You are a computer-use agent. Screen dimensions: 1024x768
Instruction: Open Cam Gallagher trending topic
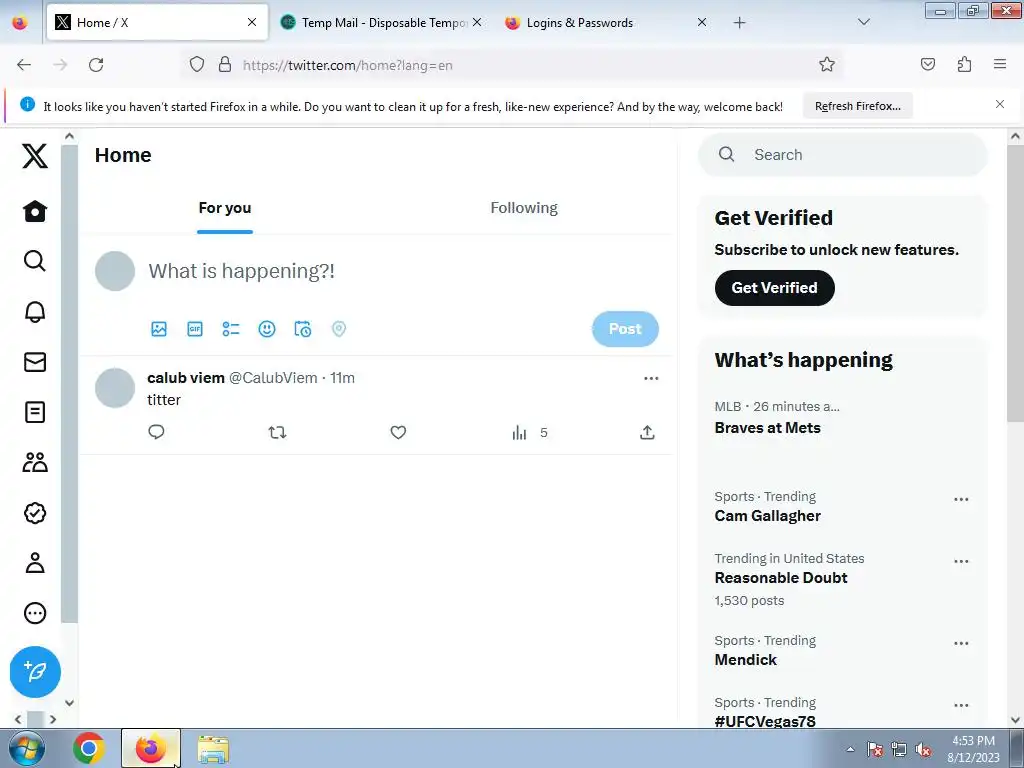pos(767,516)
